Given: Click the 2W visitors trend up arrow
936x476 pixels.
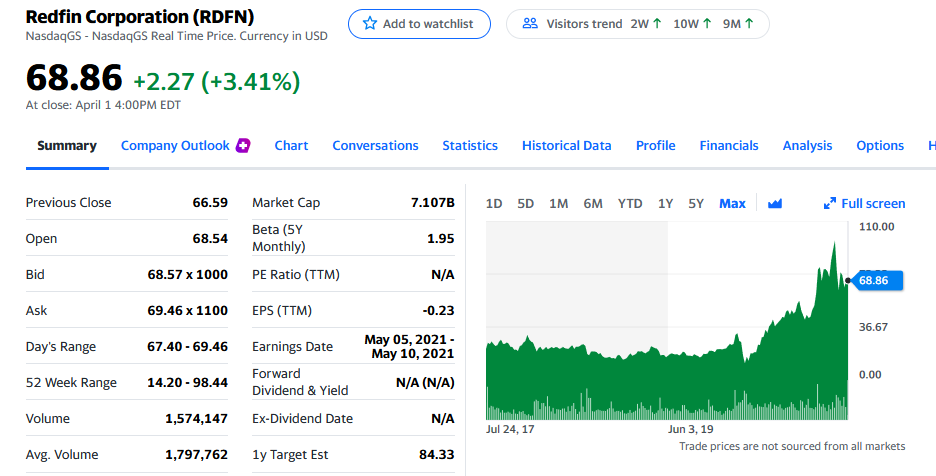Looking at the screenshot, I should click(x=656, y=24).
